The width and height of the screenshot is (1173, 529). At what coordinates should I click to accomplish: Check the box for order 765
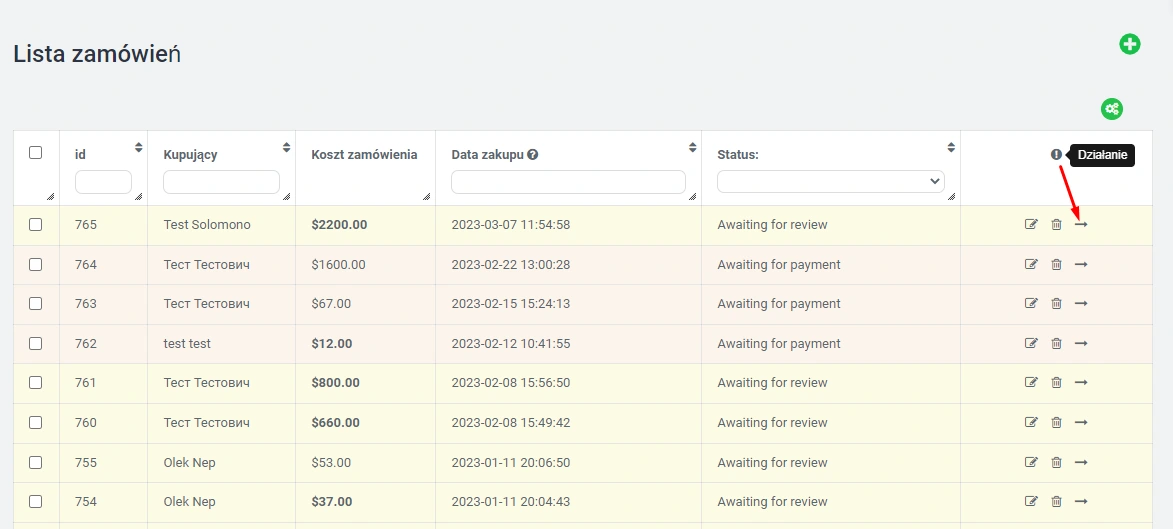coord(36,225)
